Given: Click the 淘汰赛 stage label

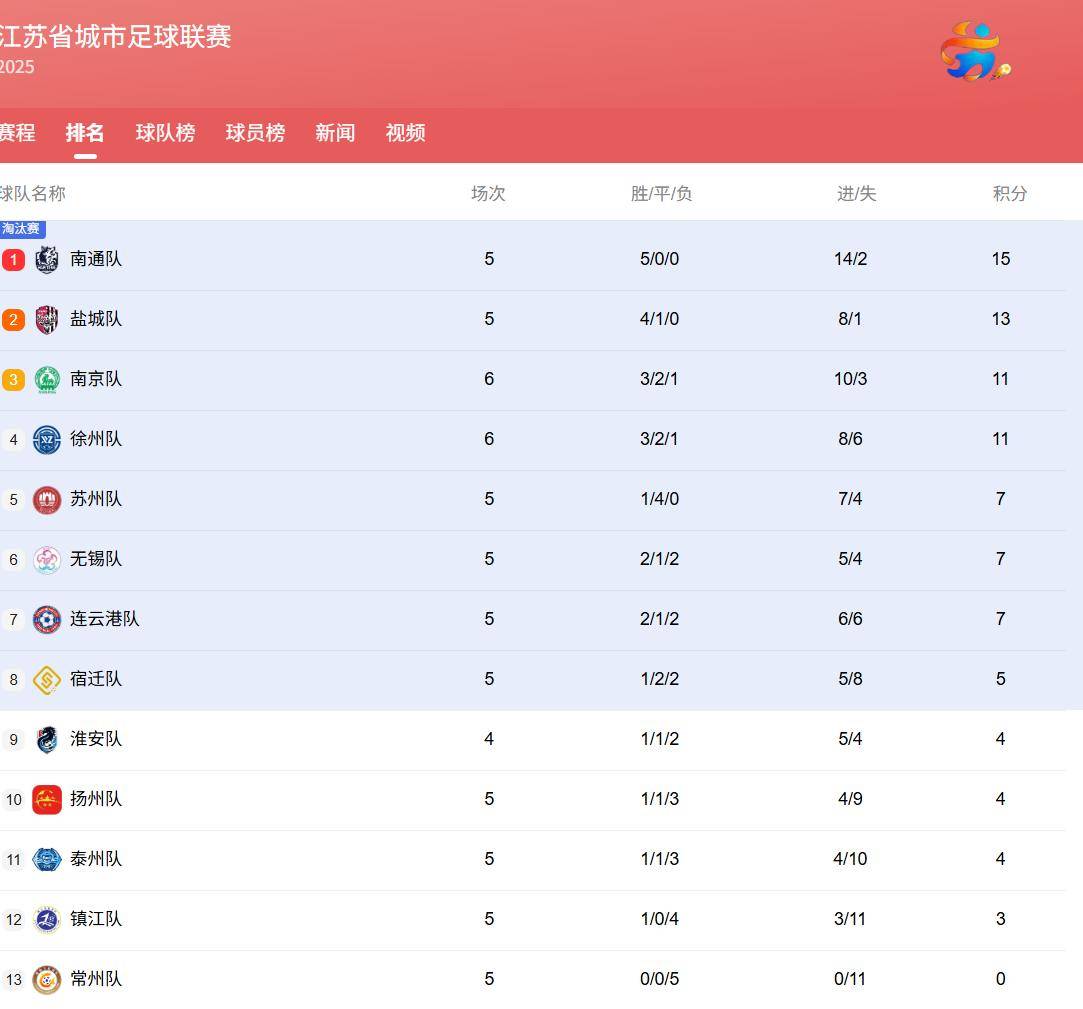Looking at the screenshot, I should (22, 229).
